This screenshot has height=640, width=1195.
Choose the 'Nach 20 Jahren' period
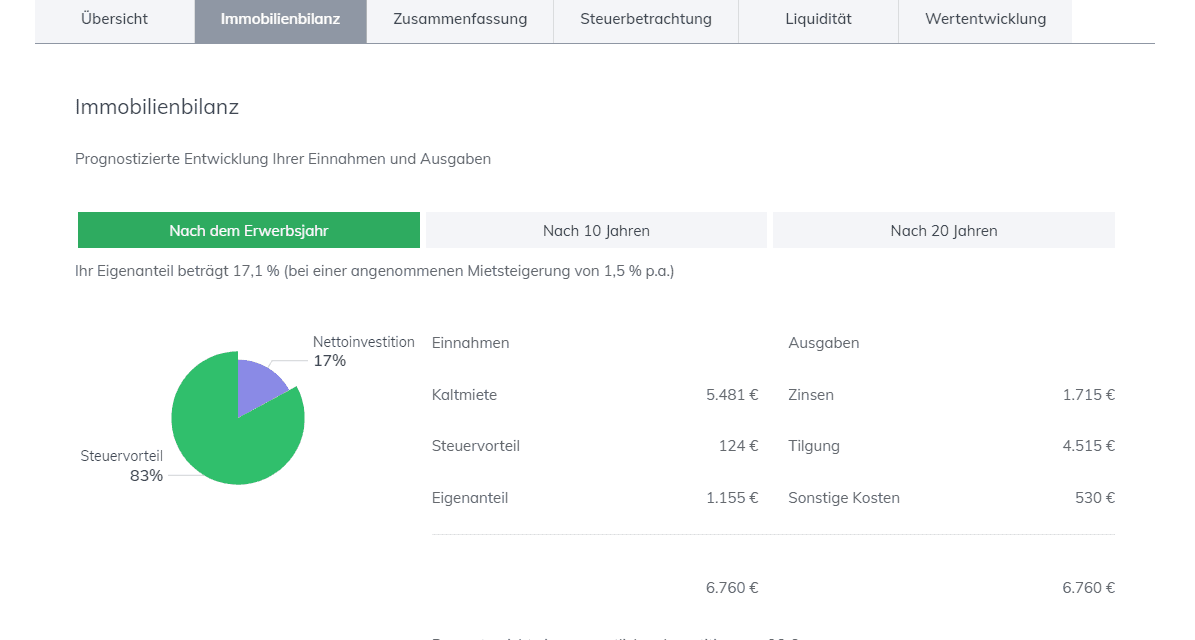(x=944, y=230)
